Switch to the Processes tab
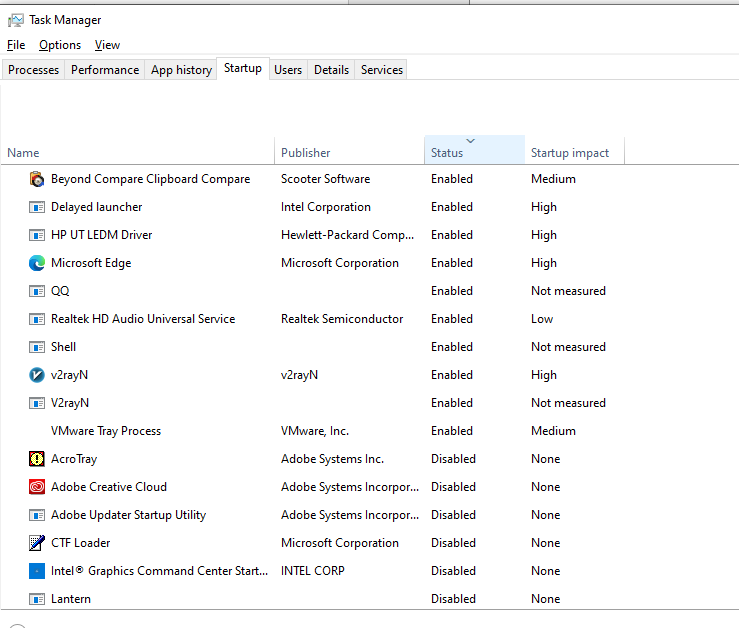Viewport: 739px width, 628px height. pos(34,70)
